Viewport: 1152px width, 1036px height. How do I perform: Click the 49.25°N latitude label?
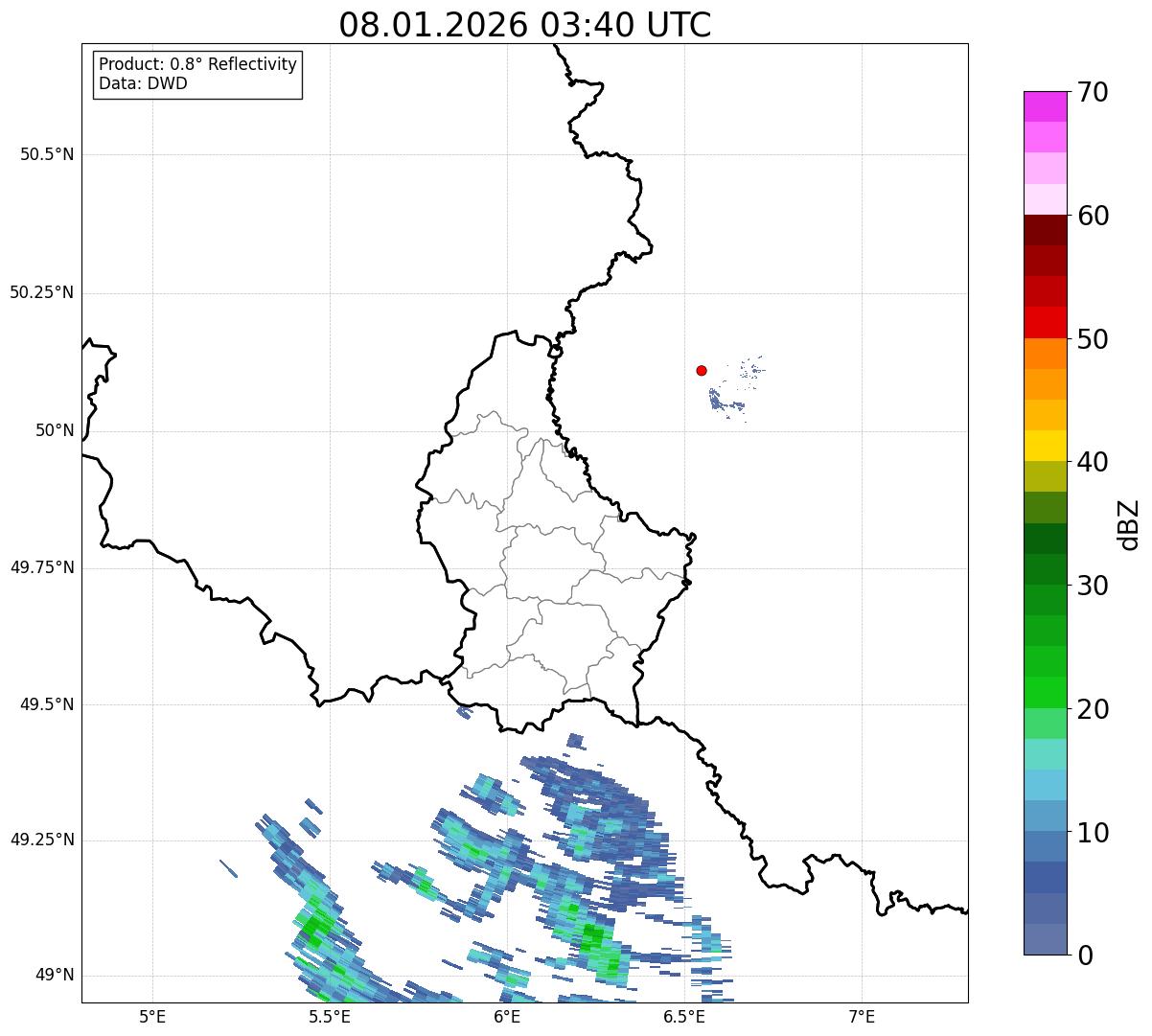tap(42, 840)
